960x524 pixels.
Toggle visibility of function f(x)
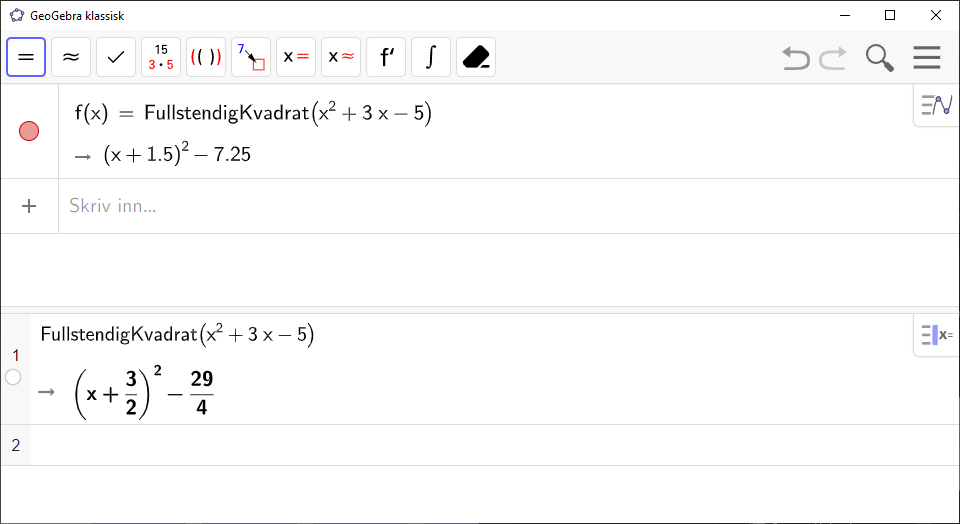(x=29, y=131)
